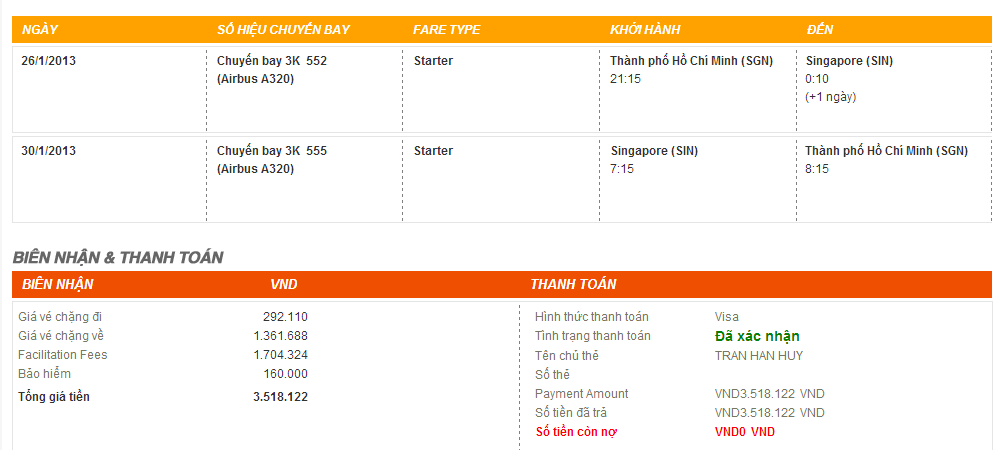Click the cardholder name TRAN HAN HUY
The height and width of the screenshot is (450, 1002).
point(758,355)
